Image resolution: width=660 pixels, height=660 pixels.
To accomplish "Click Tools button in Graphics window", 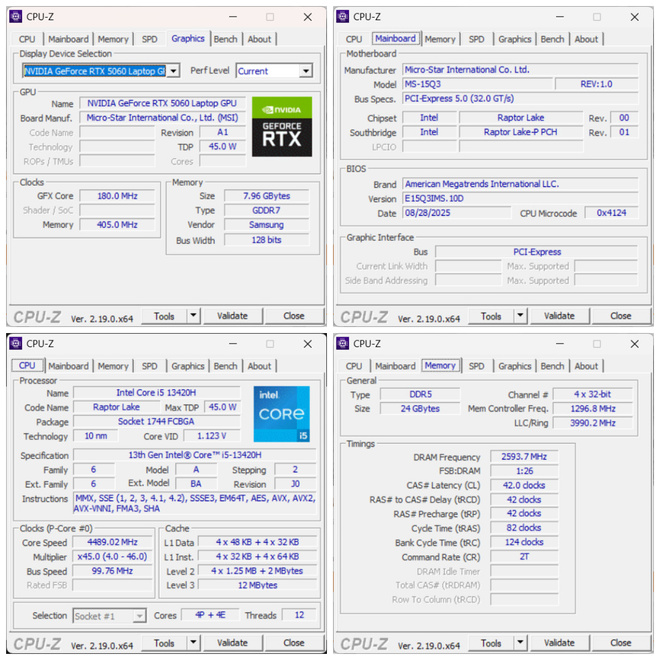I will click(x=164, y=316).
